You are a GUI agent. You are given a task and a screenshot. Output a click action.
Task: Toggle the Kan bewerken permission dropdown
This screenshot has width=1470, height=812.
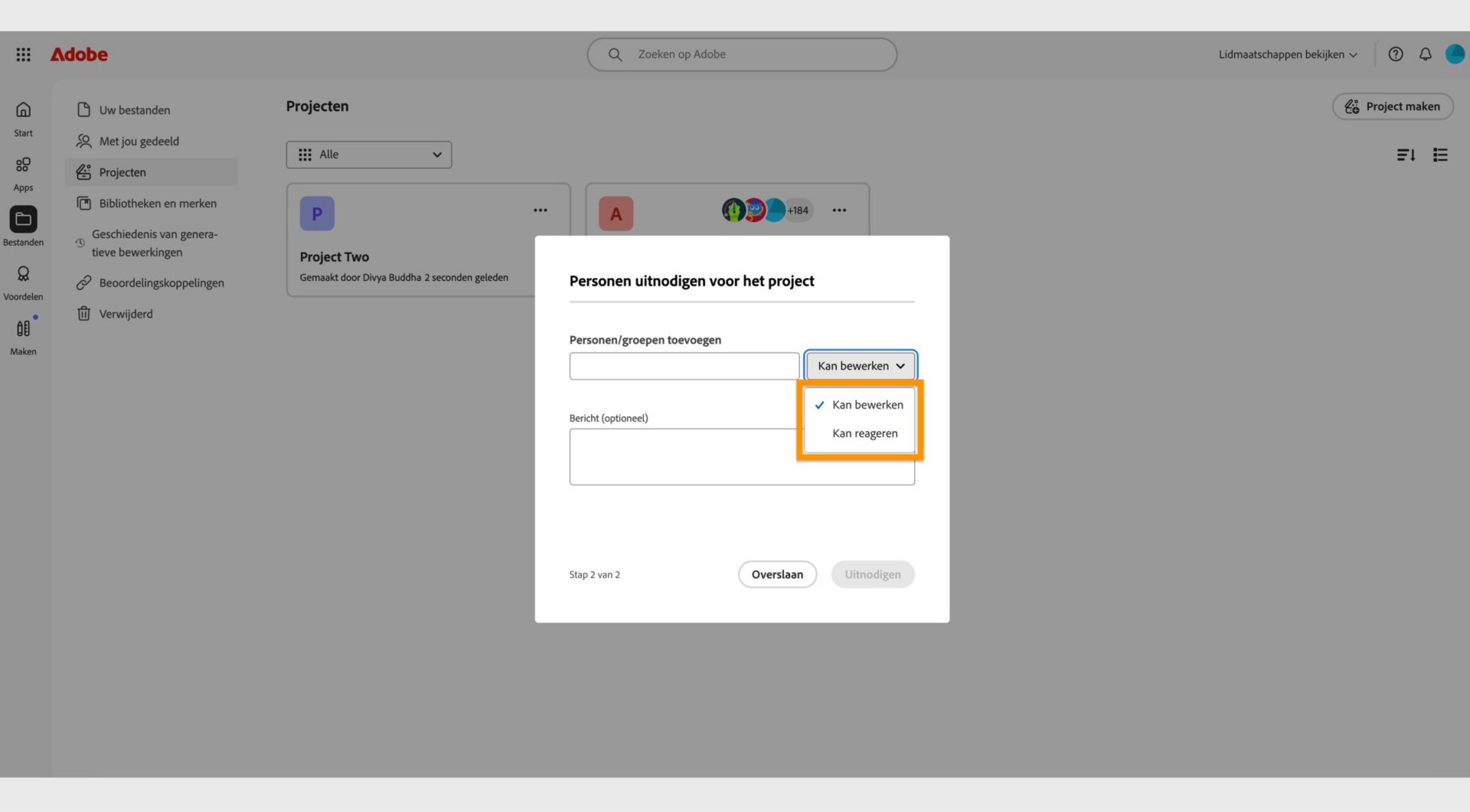(861, 366)
